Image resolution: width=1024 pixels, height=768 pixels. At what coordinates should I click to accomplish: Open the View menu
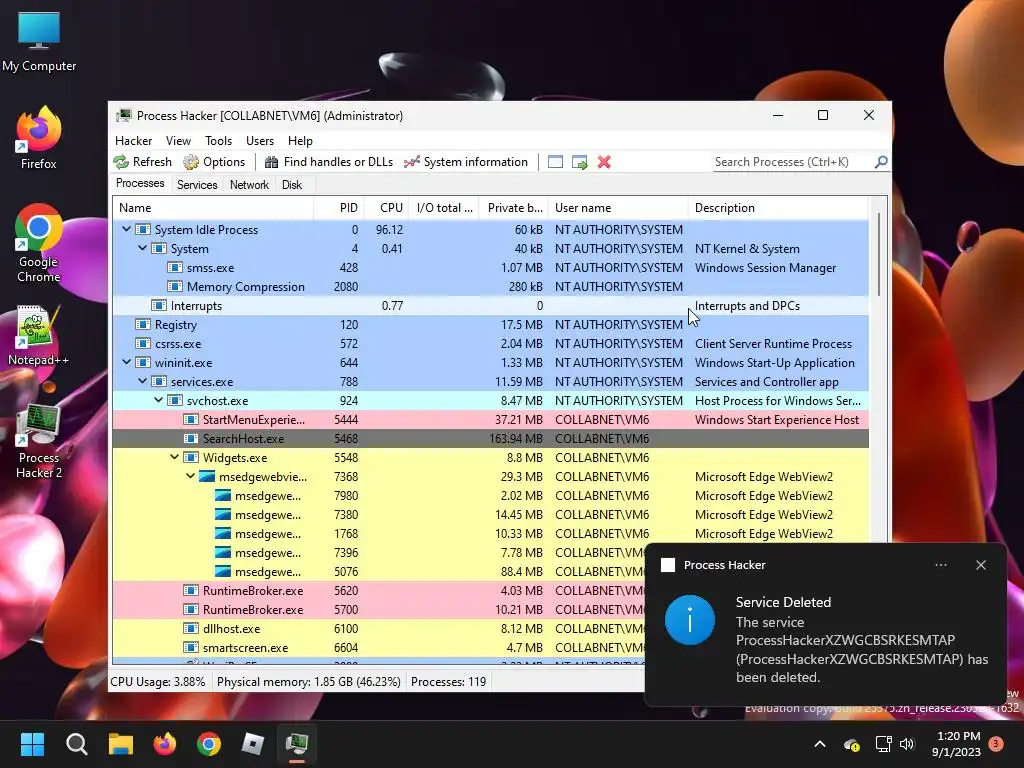178,140
